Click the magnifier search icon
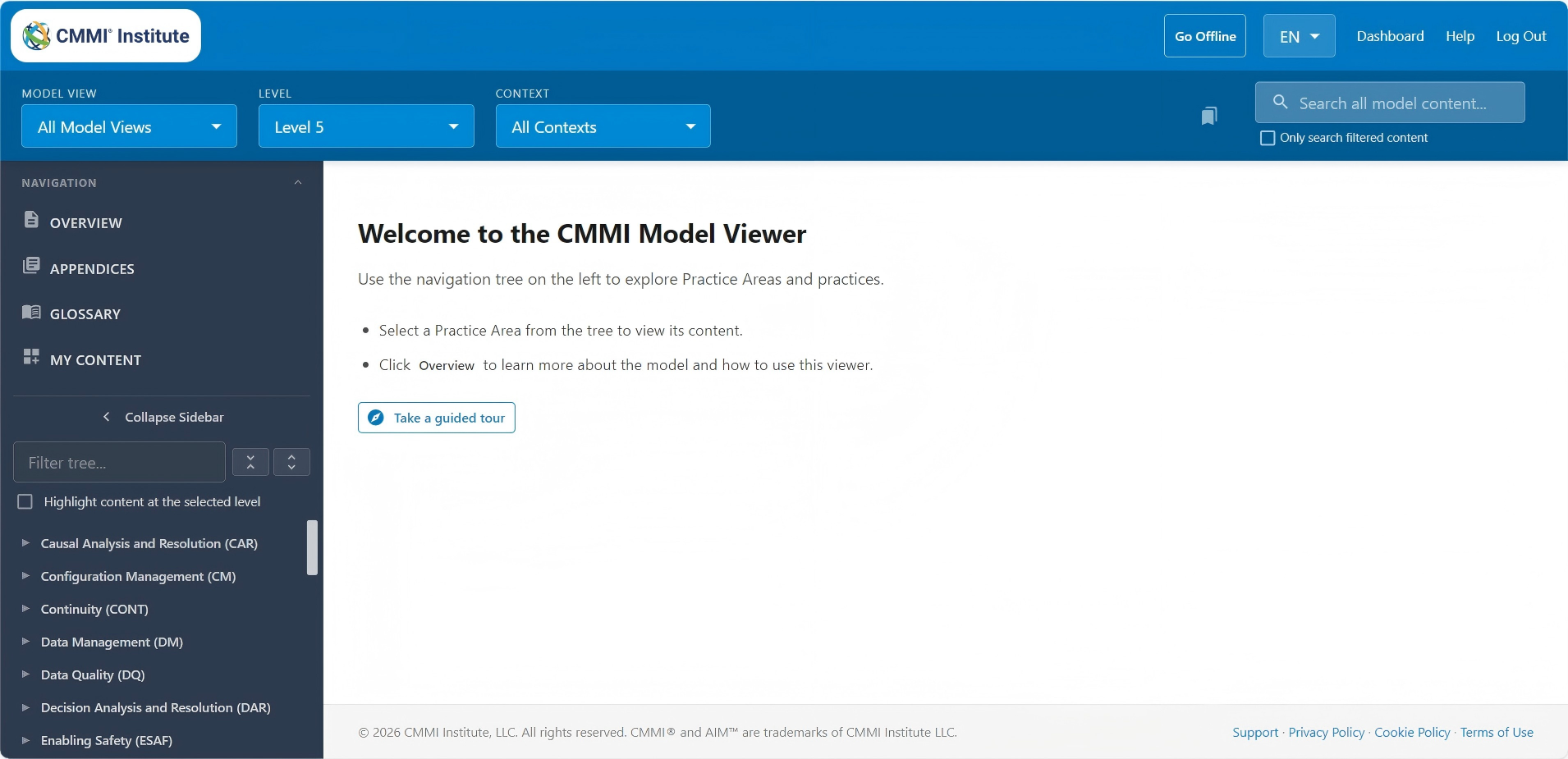The height and width of the screenshot is (759, 1568). coord(1280,103)
